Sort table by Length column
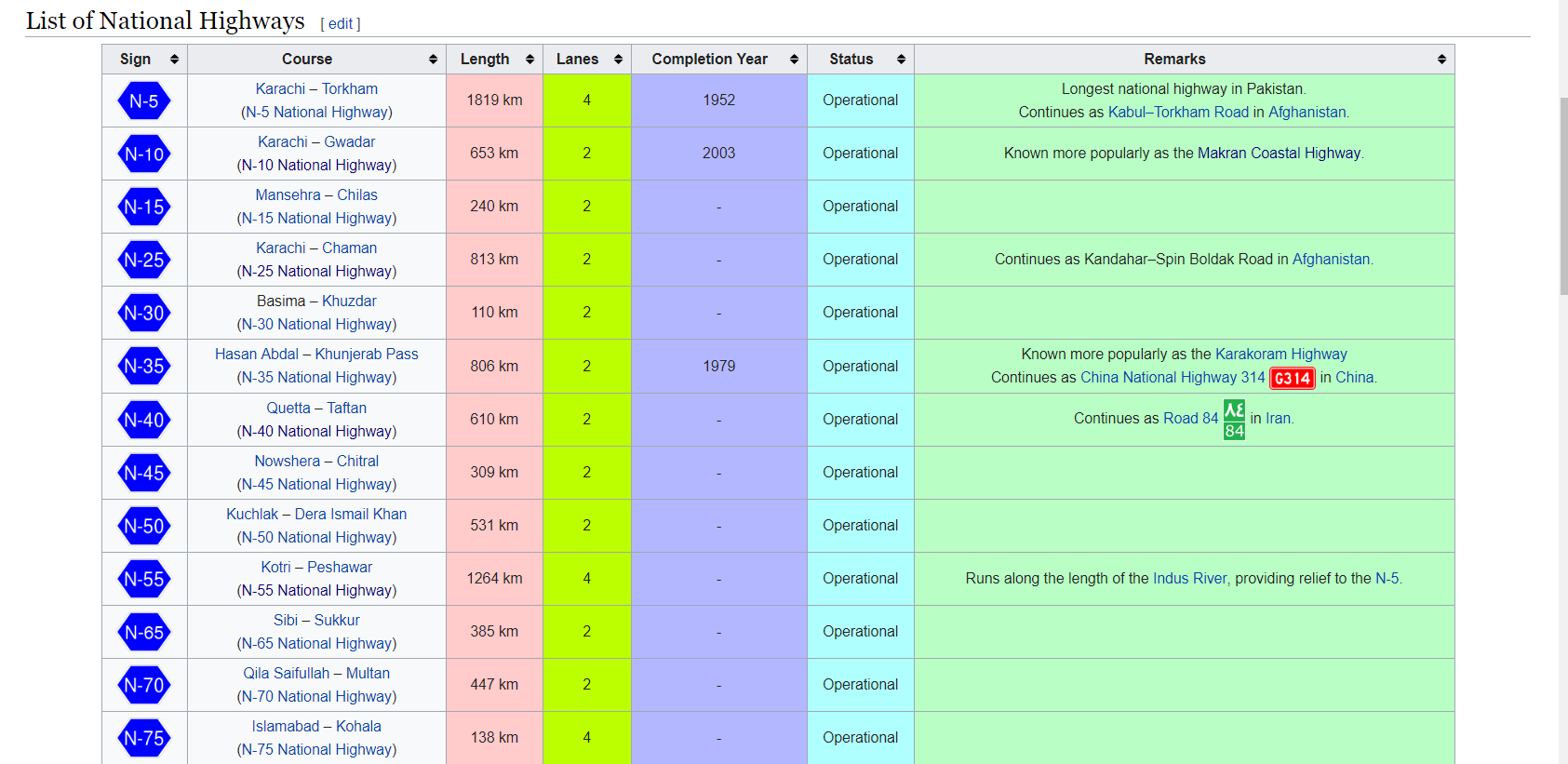 (529, 59)
